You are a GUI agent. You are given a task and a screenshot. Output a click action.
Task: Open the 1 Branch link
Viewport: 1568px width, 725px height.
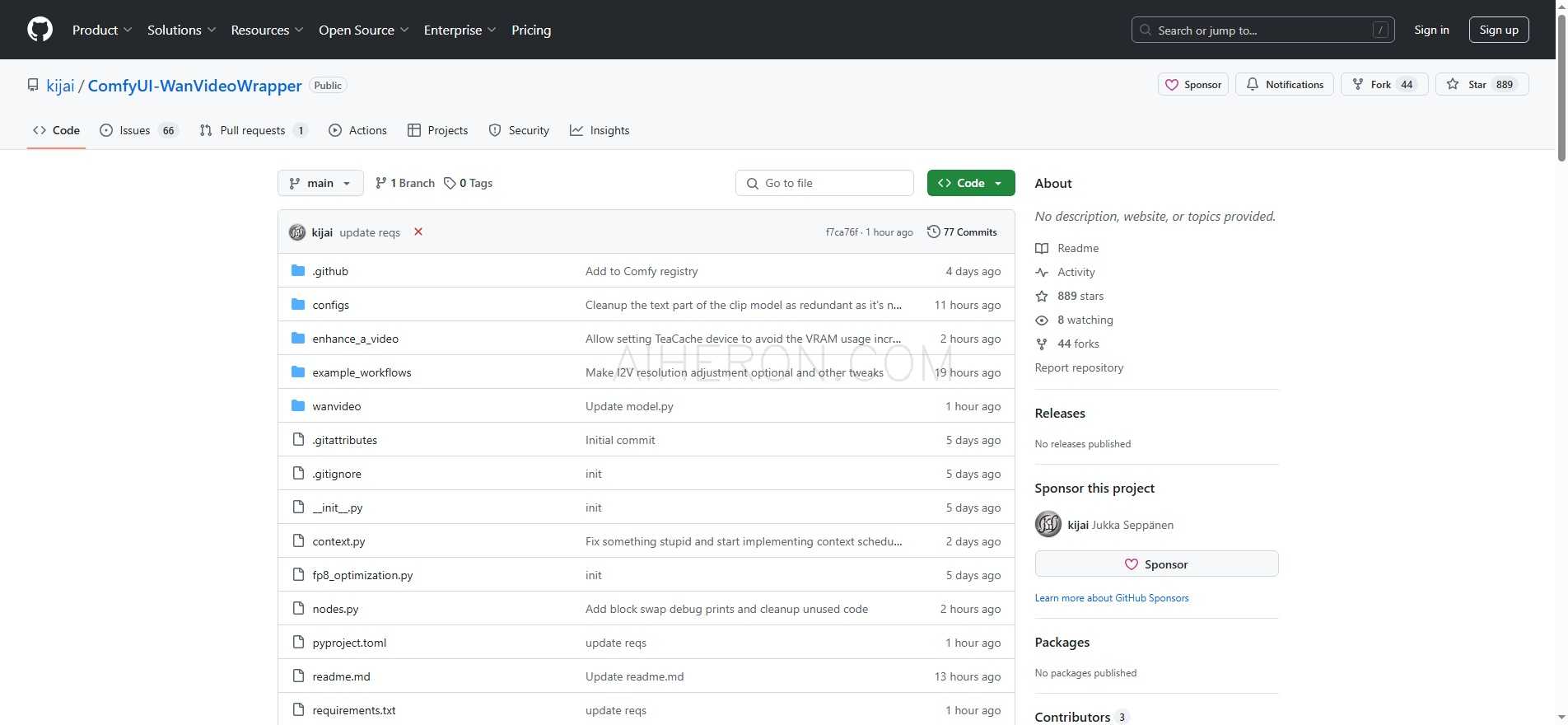tap(405, 183)
